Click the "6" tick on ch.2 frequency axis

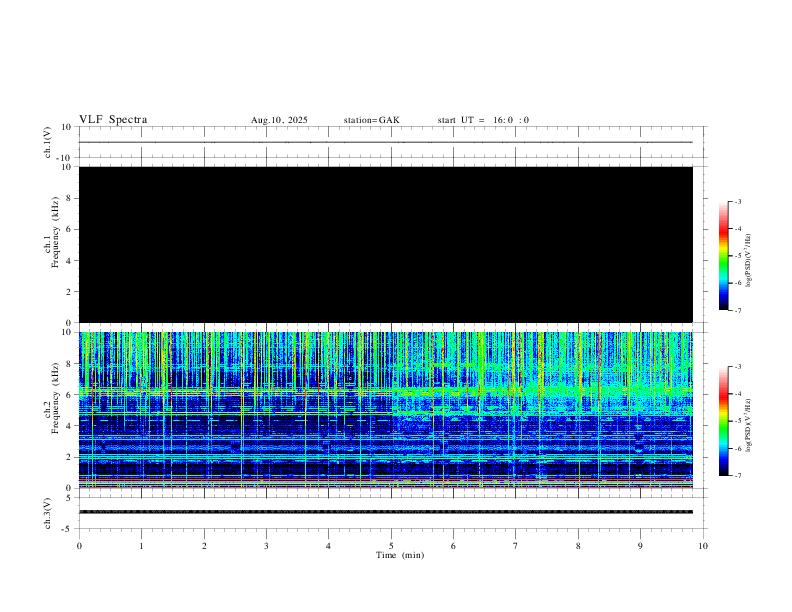point(70,395)
